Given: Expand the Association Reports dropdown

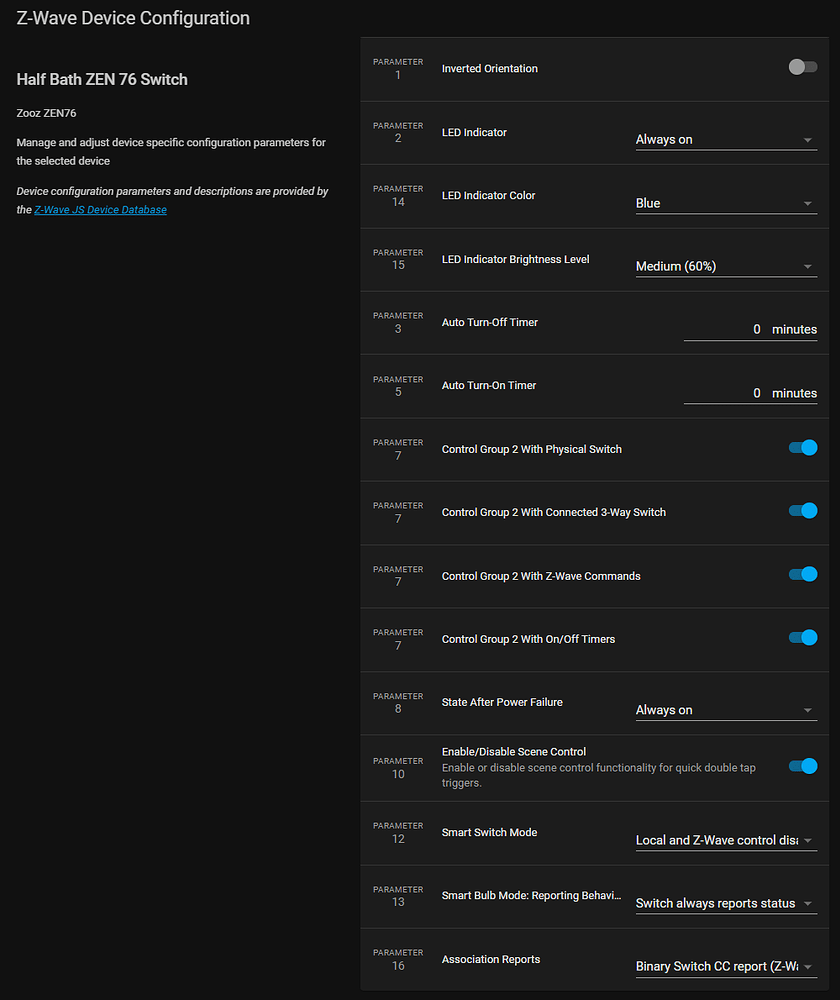Looking at the screenshot, I should click(725, 967).
